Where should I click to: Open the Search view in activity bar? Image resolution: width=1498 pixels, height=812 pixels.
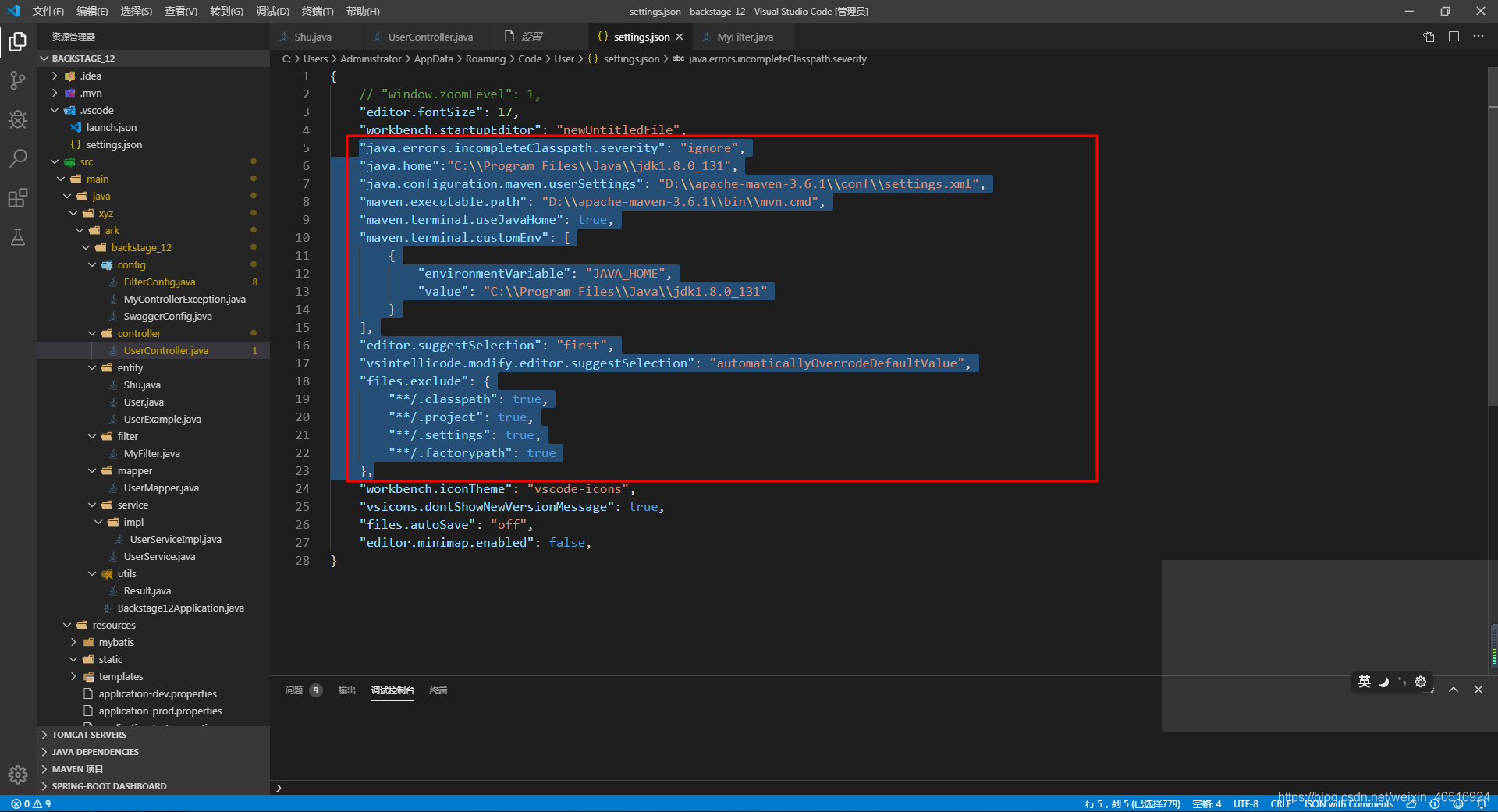pyautogui.click(x=17, y=158)
